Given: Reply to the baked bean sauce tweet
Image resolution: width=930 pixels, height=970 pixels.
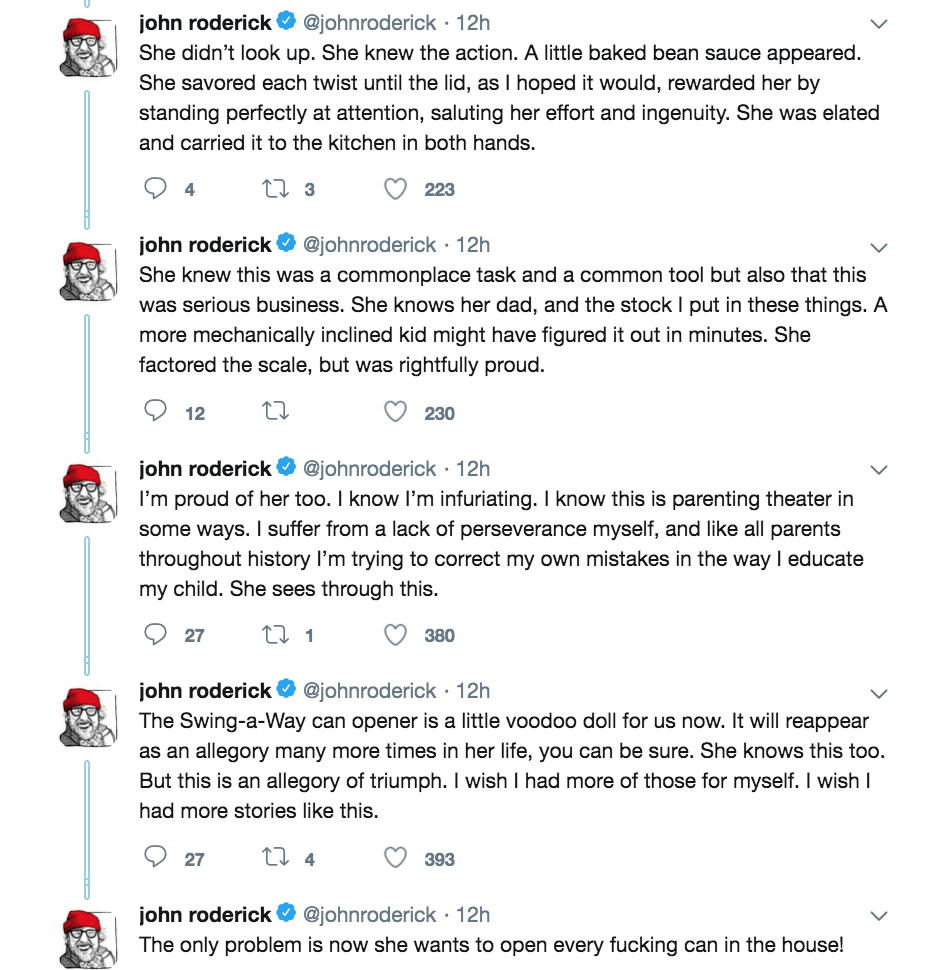Looking at the screenshot, I should pos(155,189).
